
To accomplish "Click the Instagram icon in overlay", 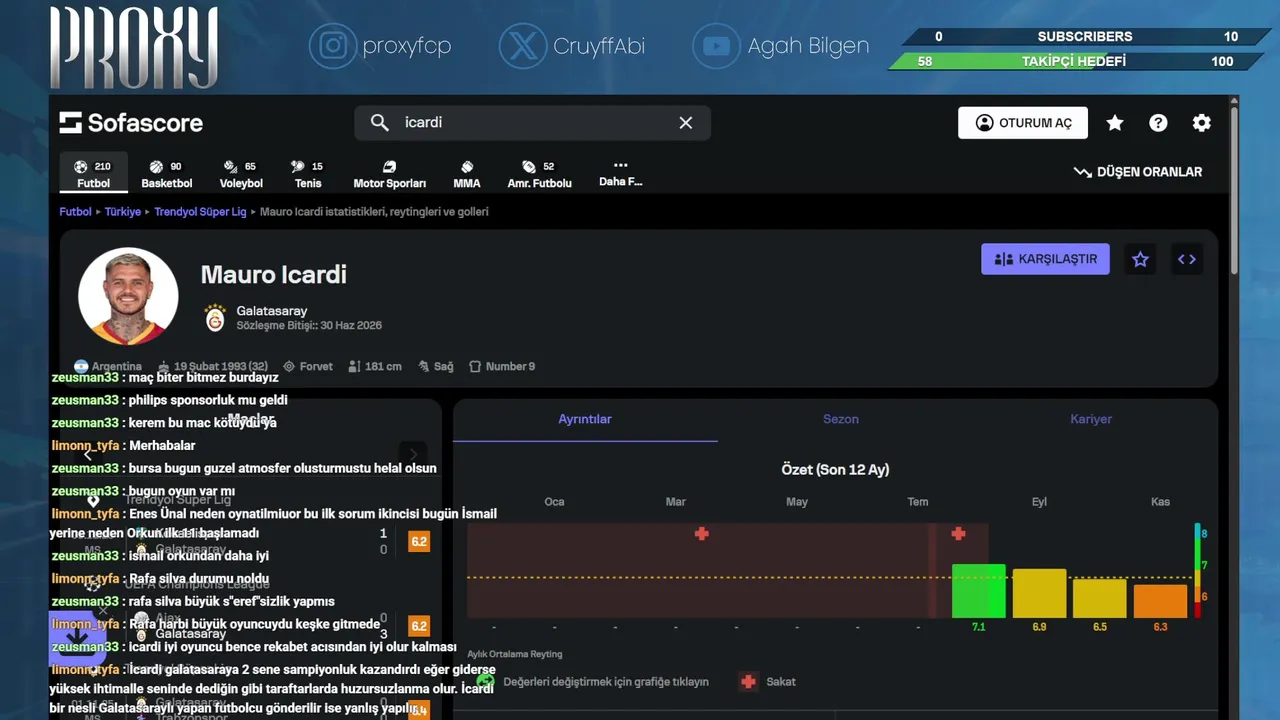I will (333, 46).
